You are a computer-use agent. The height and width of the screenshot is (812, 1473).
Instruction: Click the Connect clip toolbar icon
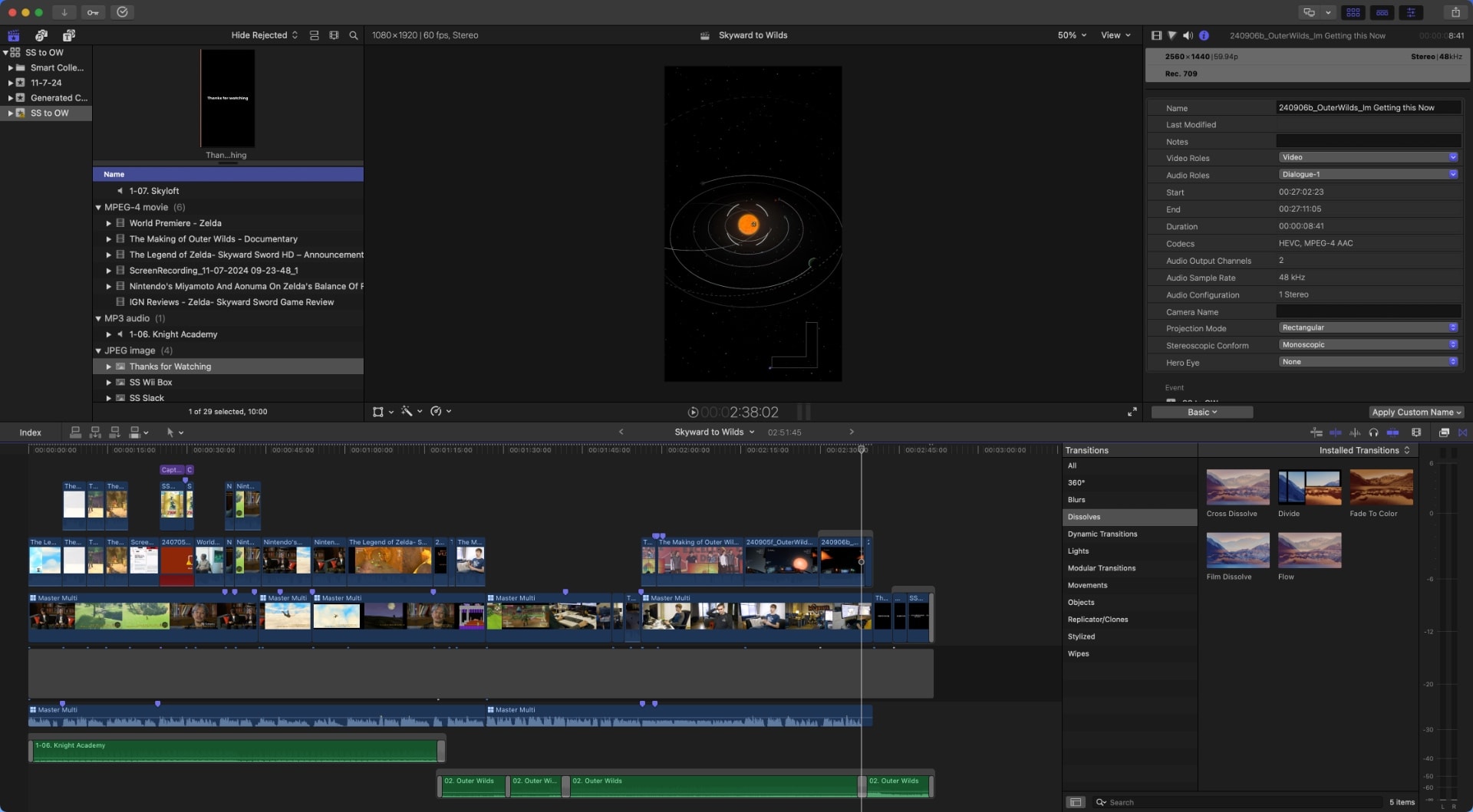tap(75, 432)
